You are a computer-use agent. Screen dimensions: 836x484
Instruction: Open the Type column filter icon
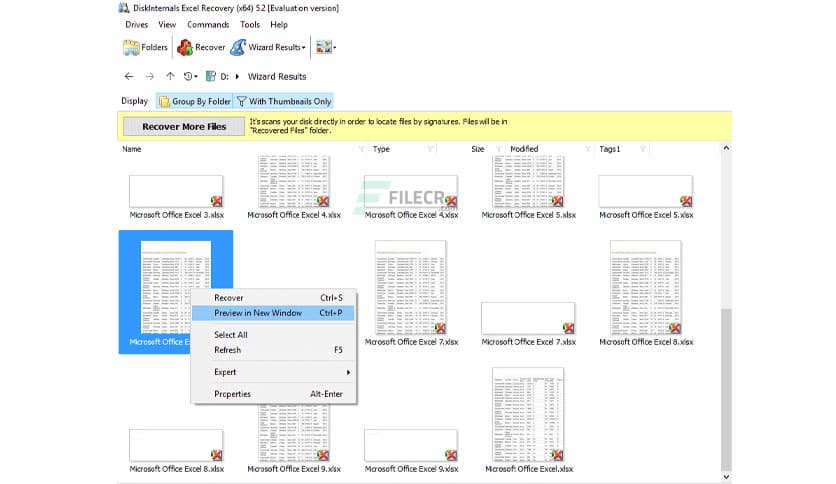[x=430, y=149]
